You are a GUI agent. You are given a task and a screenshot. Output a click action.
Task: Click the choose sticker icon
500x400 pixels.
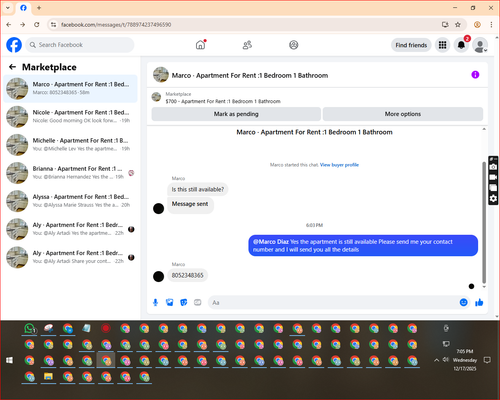[184, 302]
